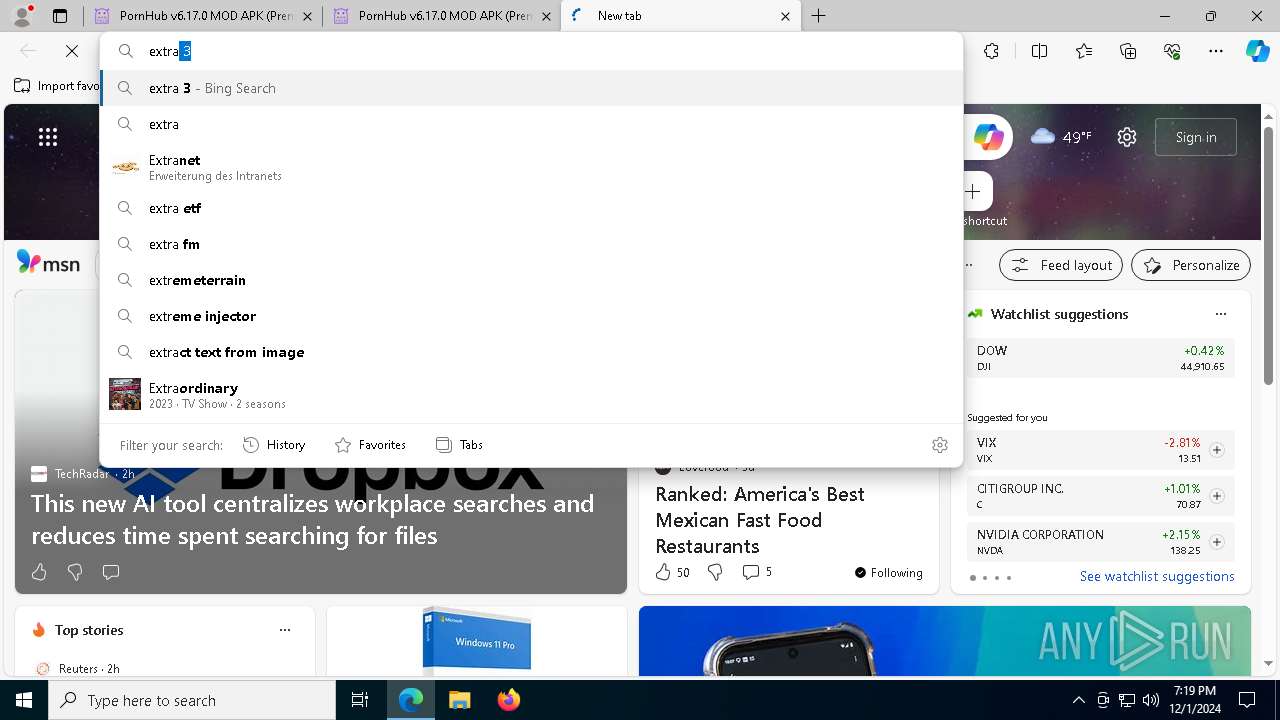Viewport: 1280px width, 720px height.
Task: Select 'extremeterrain' suggestion
Action: click(x=531, y=280)
